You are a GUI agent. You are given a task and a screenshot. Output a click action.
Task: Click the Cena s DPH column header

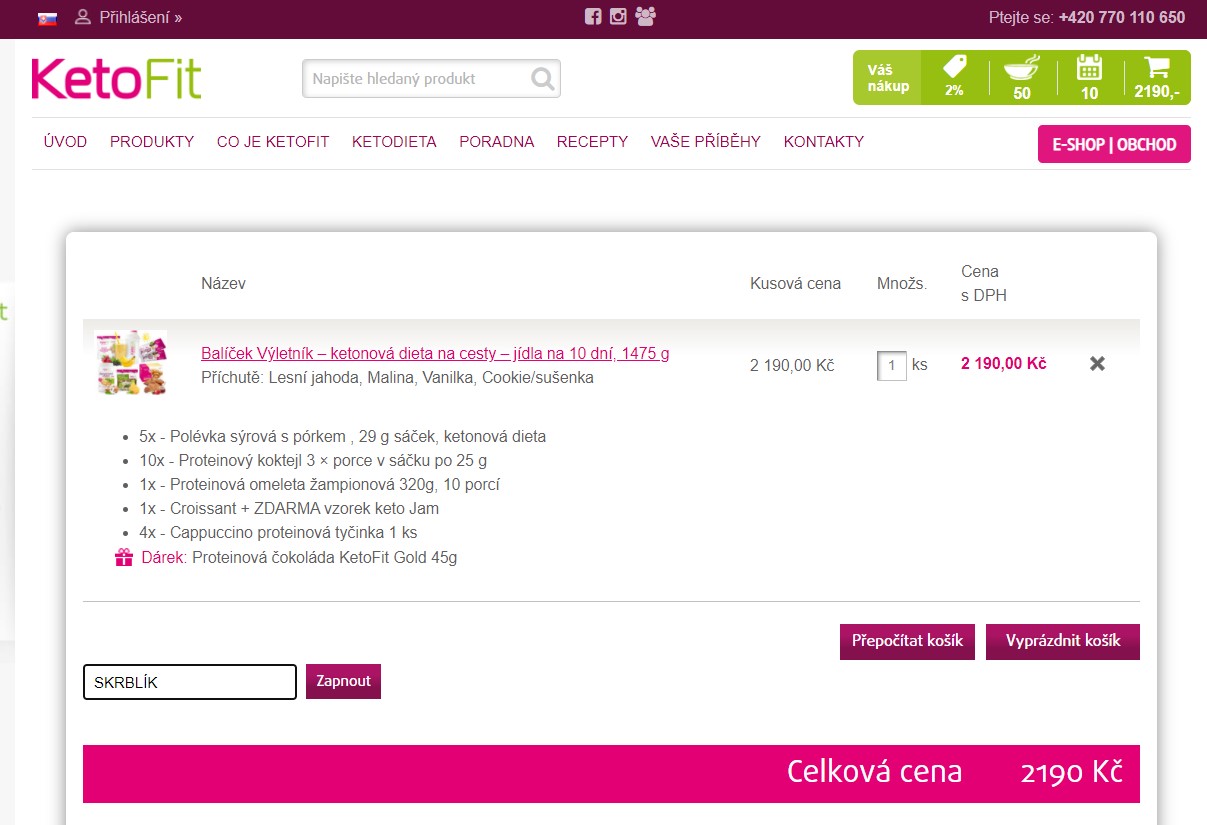click(984, 283)
